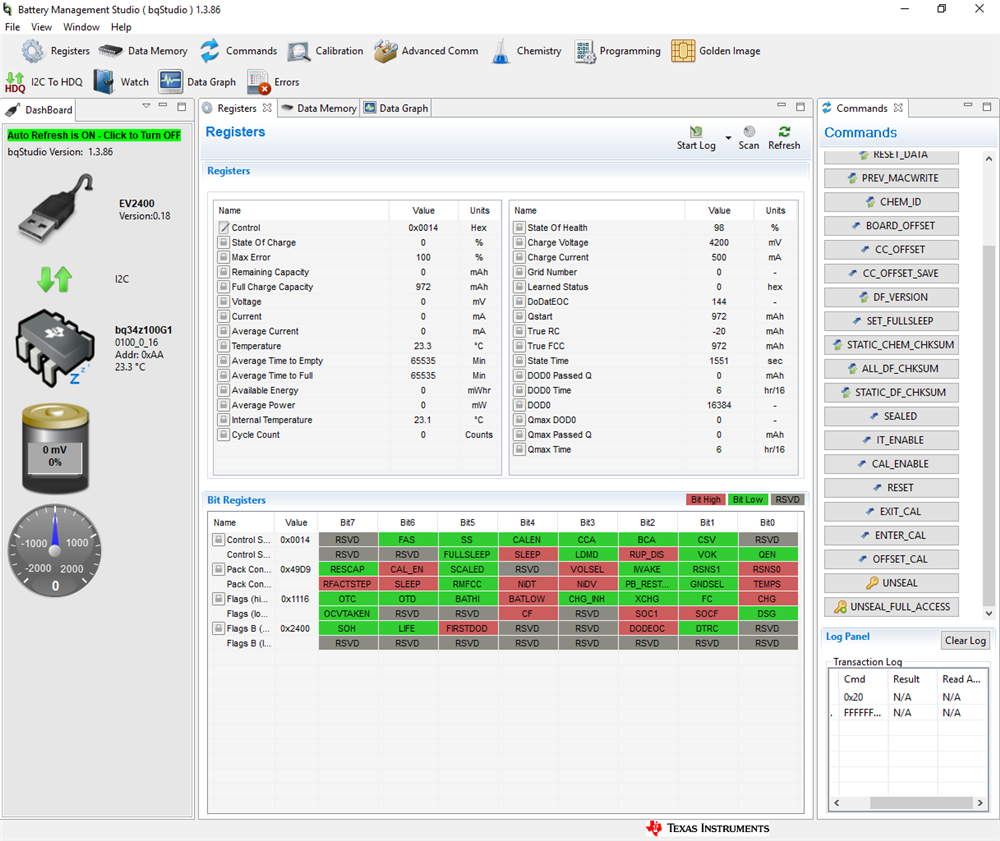Switch I2C To HDQ mode
The width and height of the screenshot is (1000, 841).
tap(44, 82)
